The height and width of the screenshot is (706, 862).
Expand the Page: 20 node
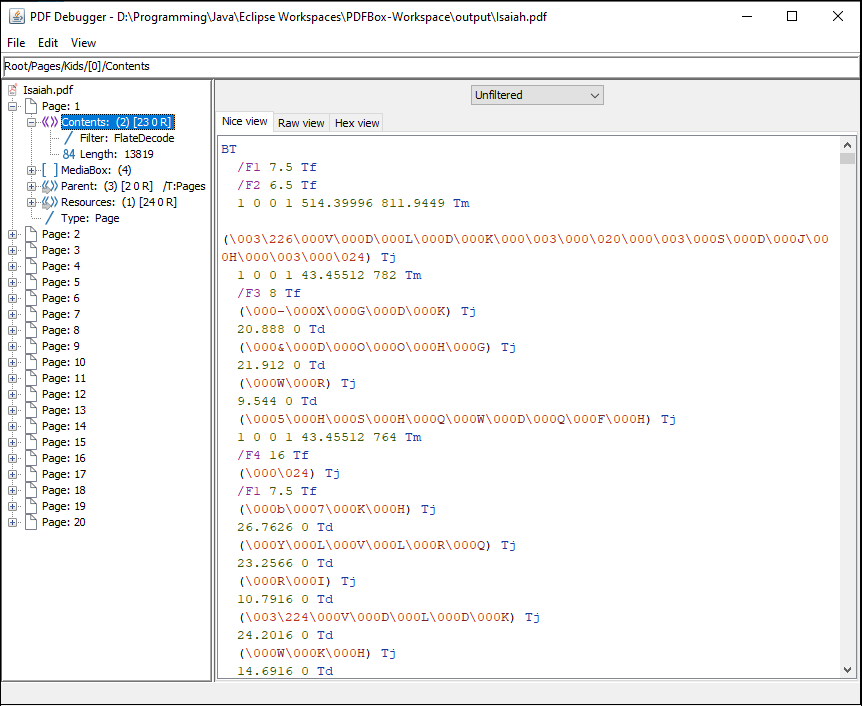click(x=13, y=522)
